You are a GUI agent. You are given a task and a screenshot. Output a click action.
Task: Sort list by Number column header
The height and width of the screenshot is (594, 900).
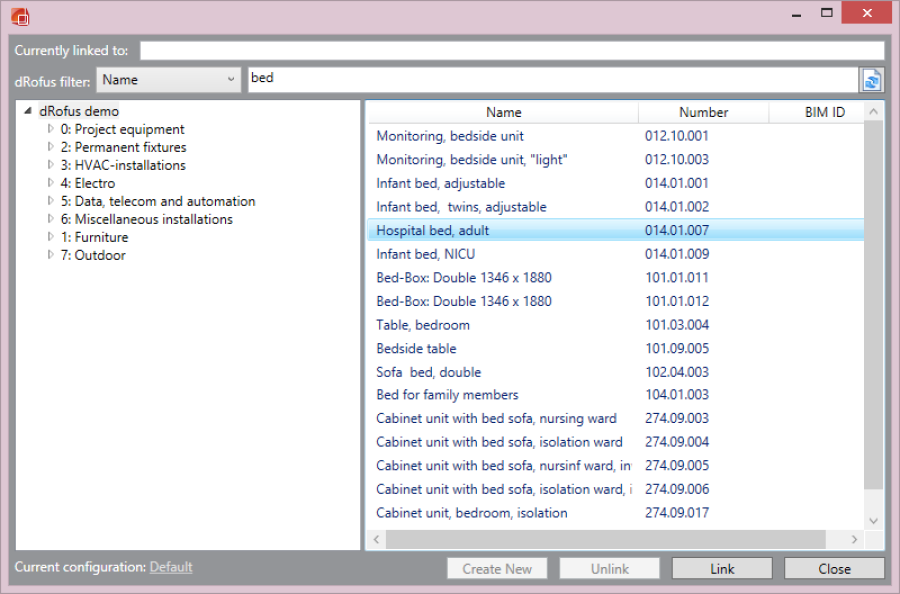pyautogui.click(x=703, y=112)
